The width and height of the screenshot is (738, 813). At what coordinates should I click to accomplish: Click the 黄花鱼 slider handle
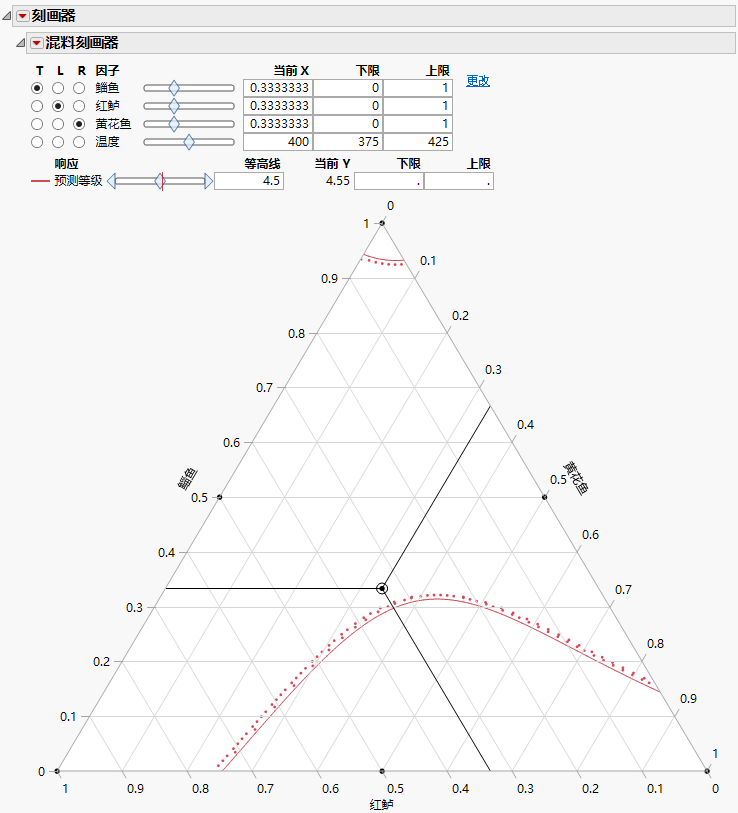point(174,124)
